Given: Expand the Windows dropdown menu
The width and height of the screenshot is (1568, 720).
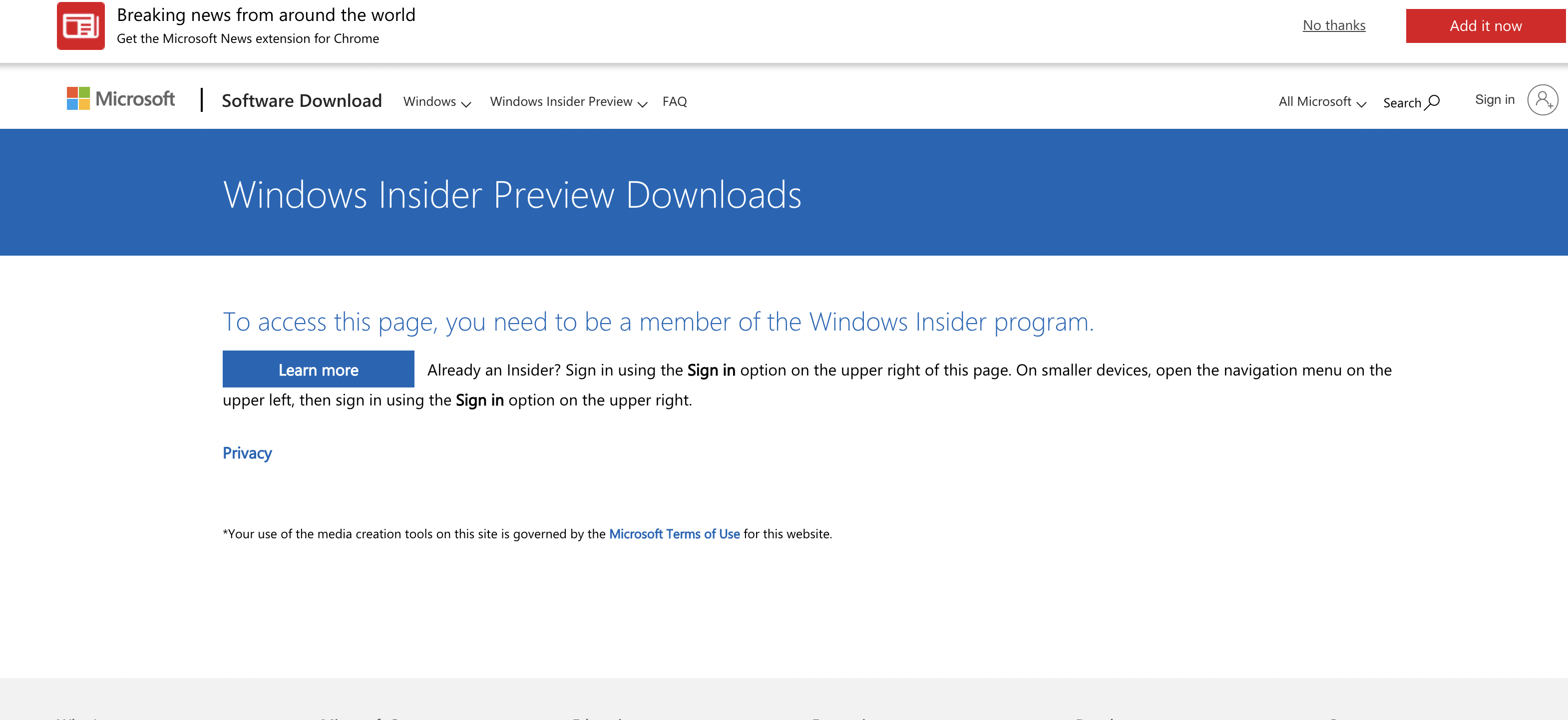Looking at the screenshot, I should coord(436,102).
